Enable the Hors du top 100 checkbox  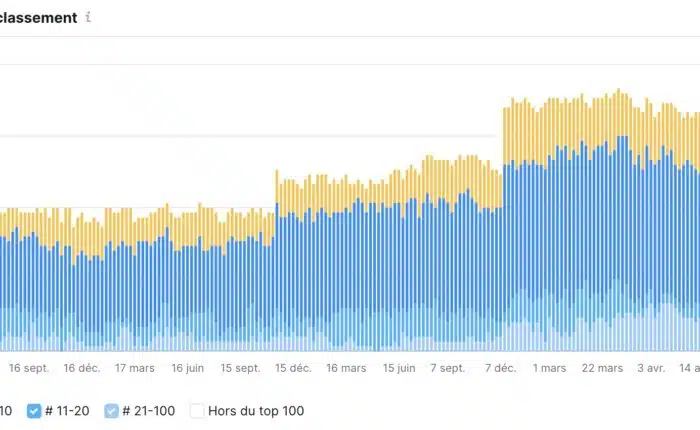click(198, 410)
